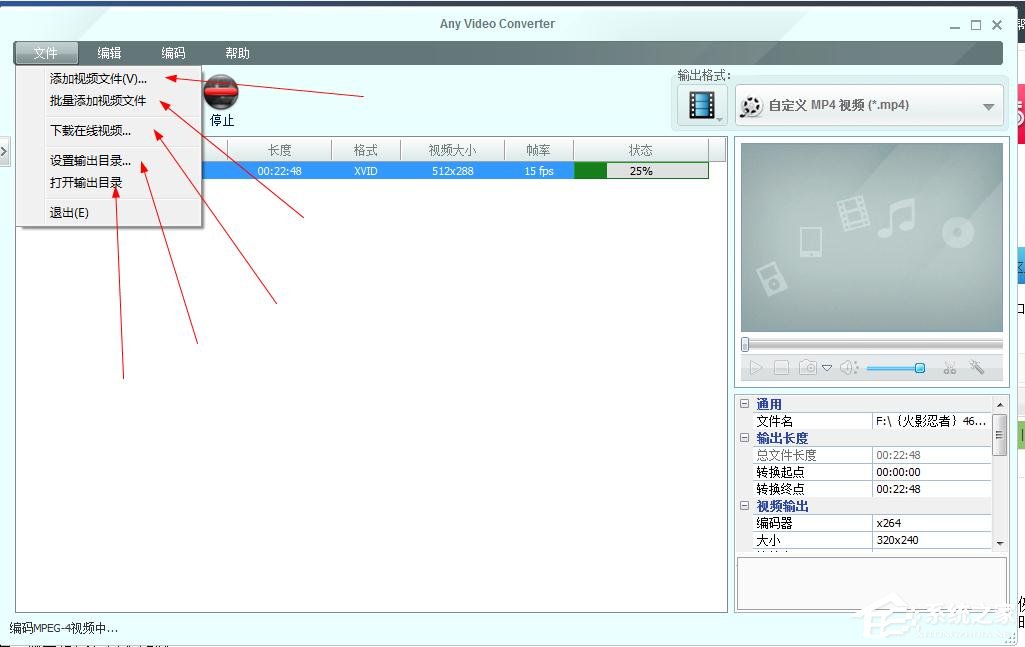The width and height of the screenshot is (1025, 647).
Task: Click the speaker volume icon in preview controls
Action: [848, 367]
